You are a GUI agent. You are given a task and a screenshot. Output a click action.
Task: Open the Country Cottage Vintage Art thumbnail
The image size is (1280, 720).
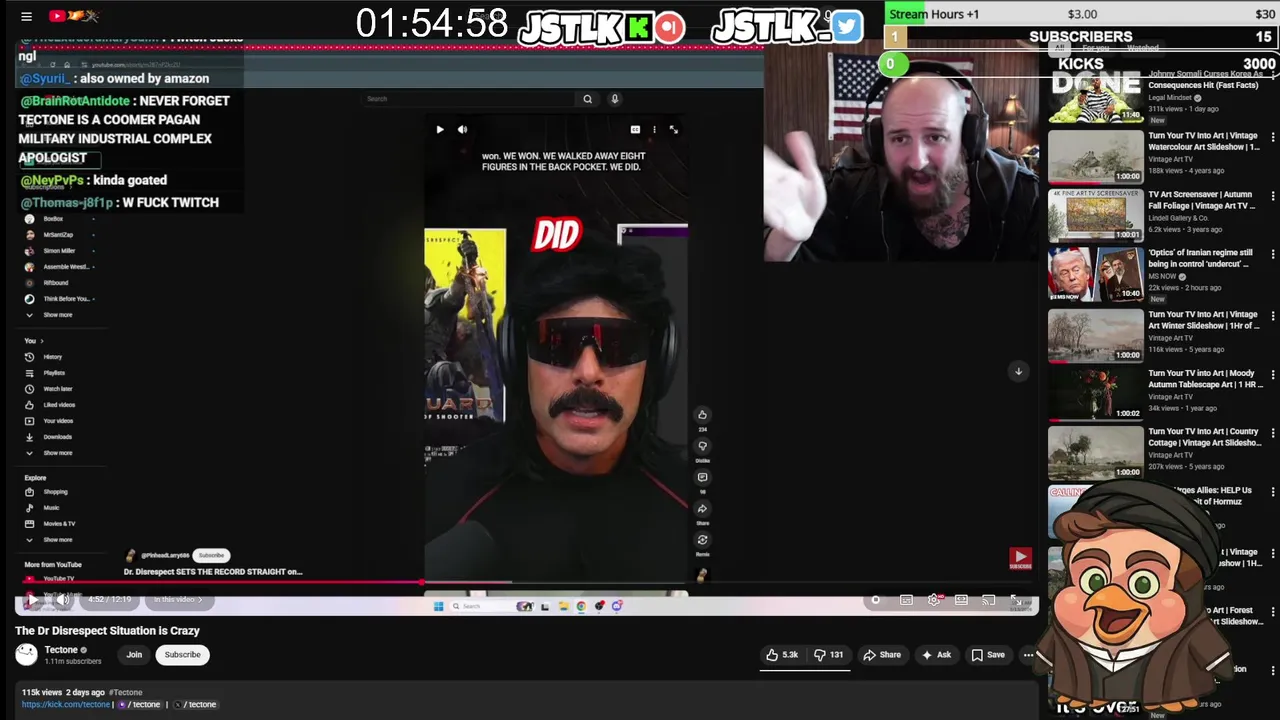[1095, 452]
